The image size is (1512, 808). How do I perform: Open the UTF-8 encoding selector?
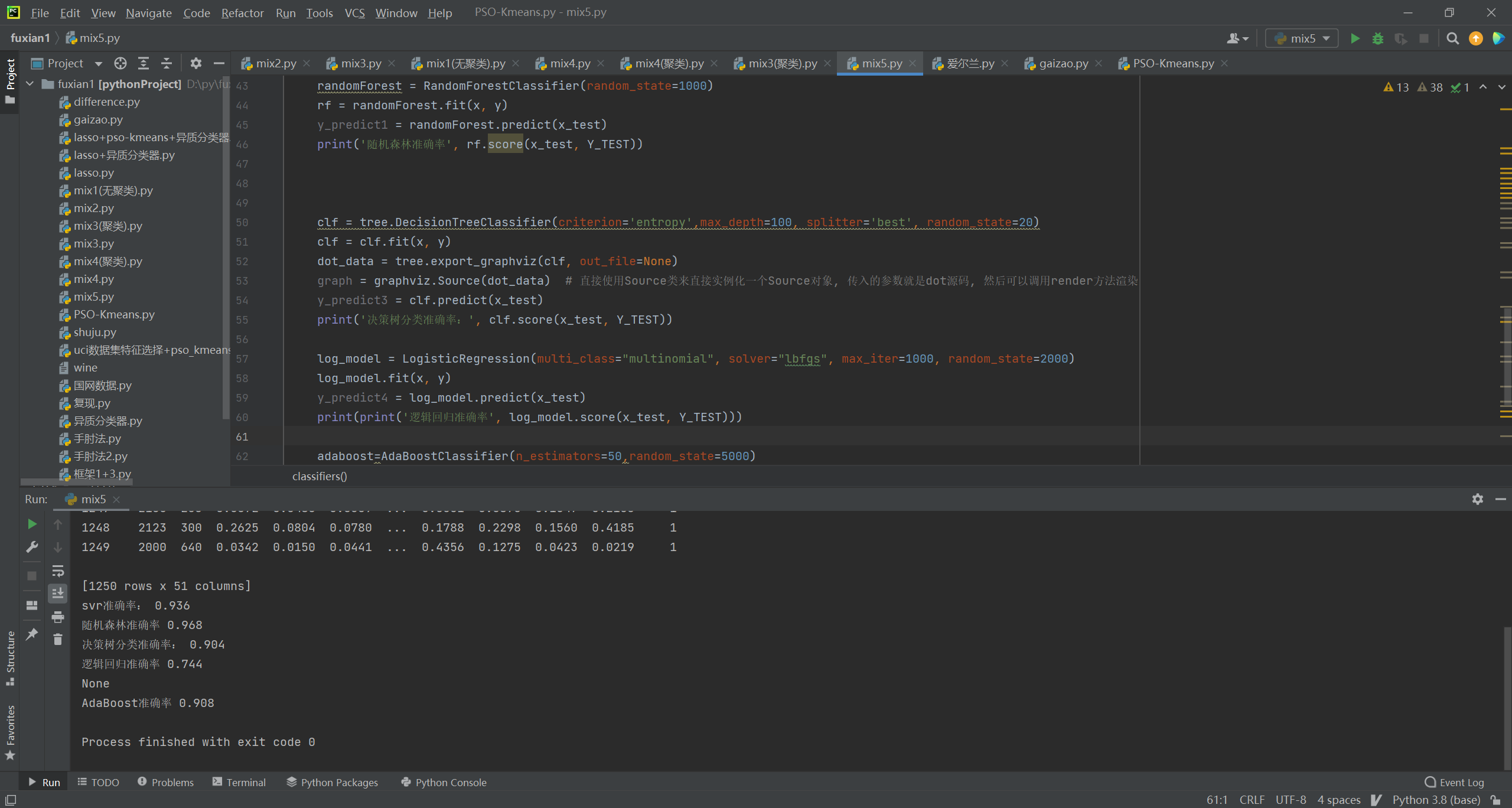tap(1291, 800)
